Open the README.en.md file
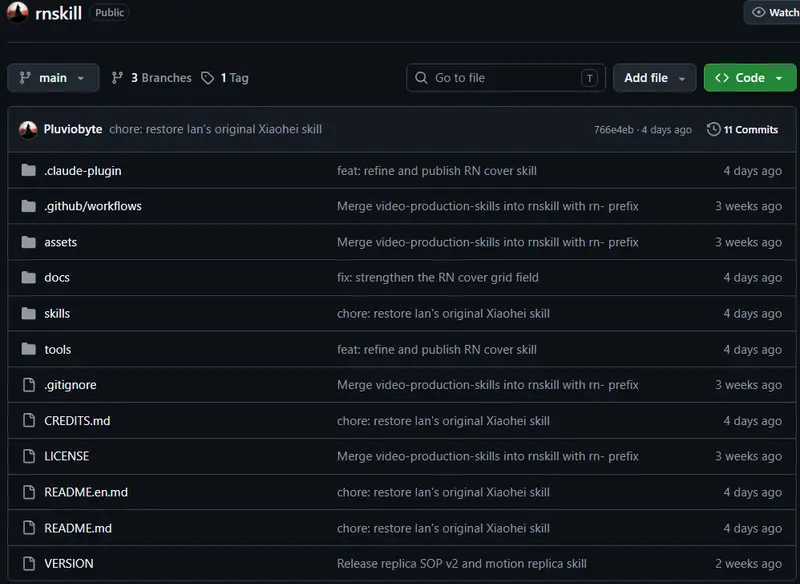 86,492
